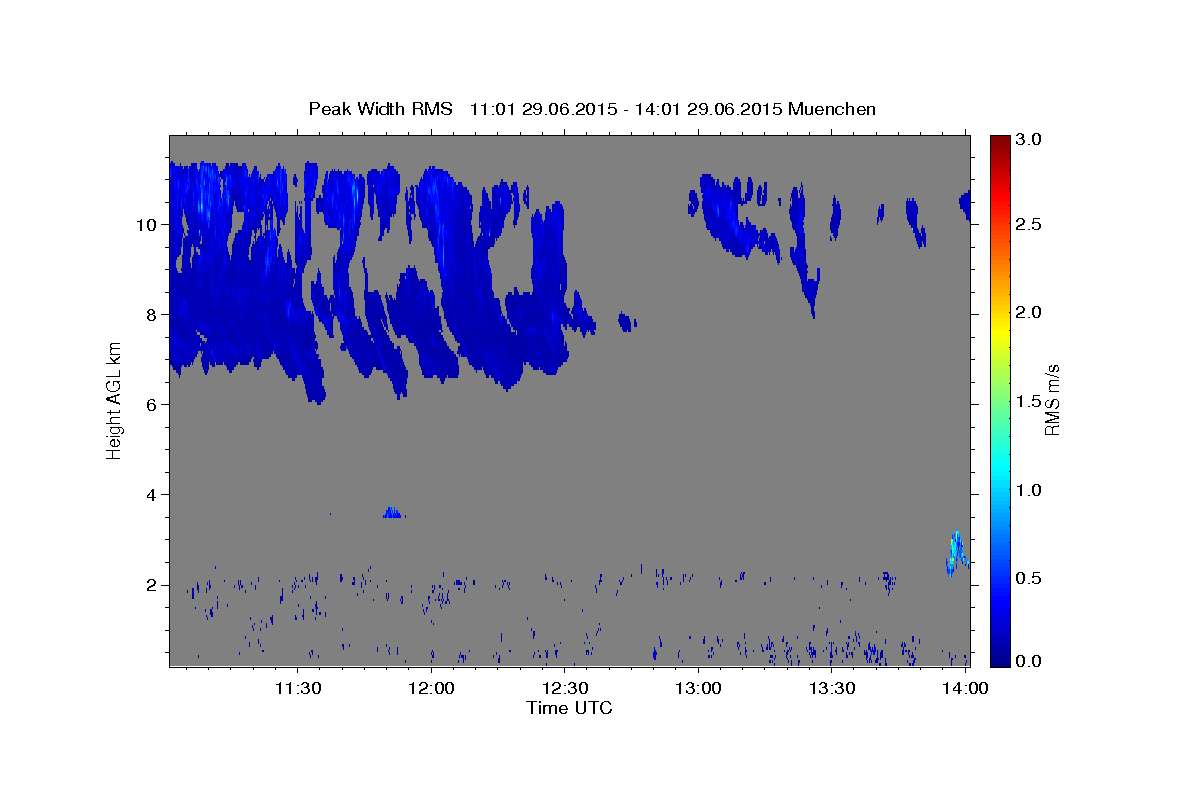Click the colorbar value 1.0

coord(1030,489)
